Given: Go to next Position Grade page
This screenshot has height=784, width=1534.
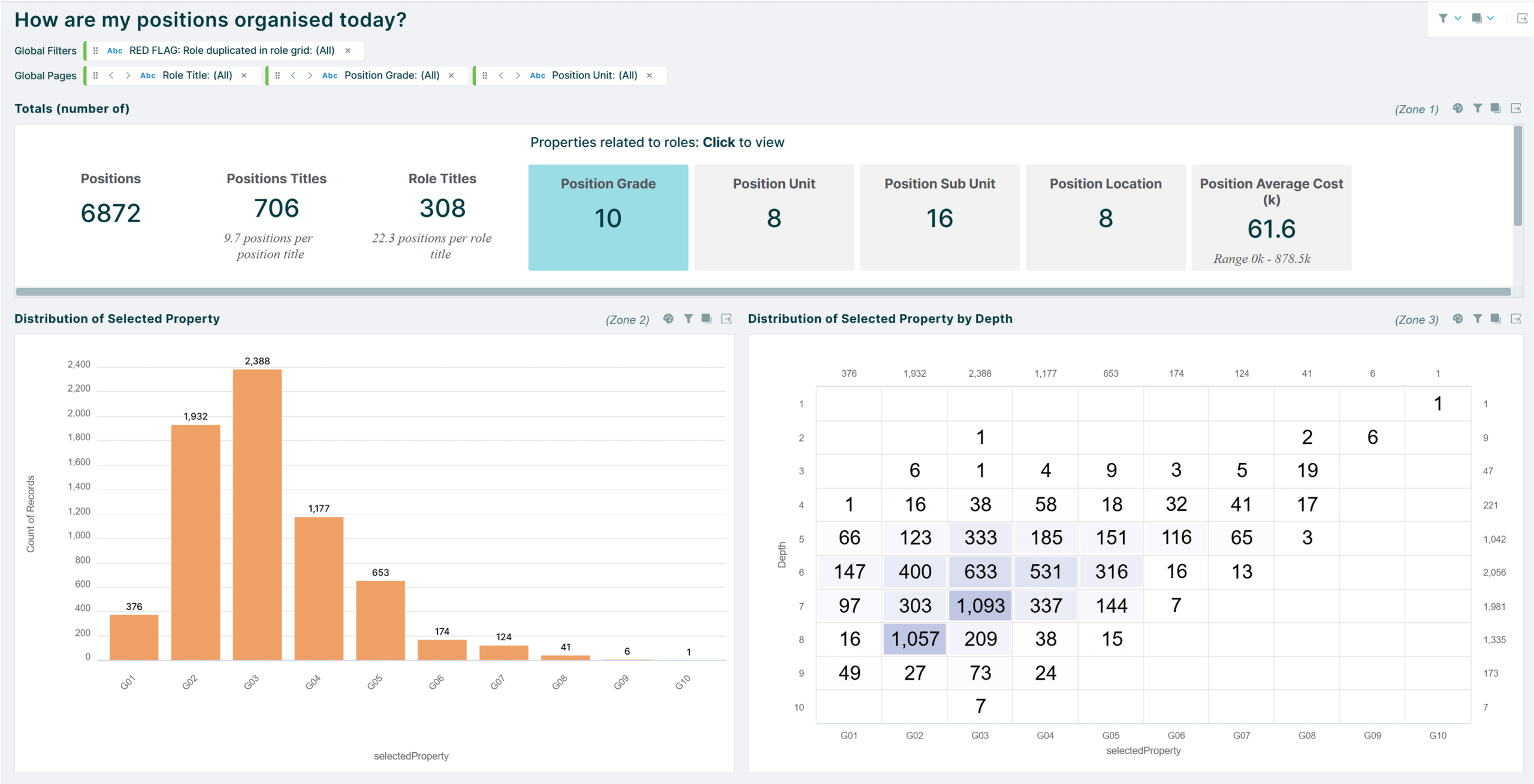Looking at the screenshot, I should 309,75.
